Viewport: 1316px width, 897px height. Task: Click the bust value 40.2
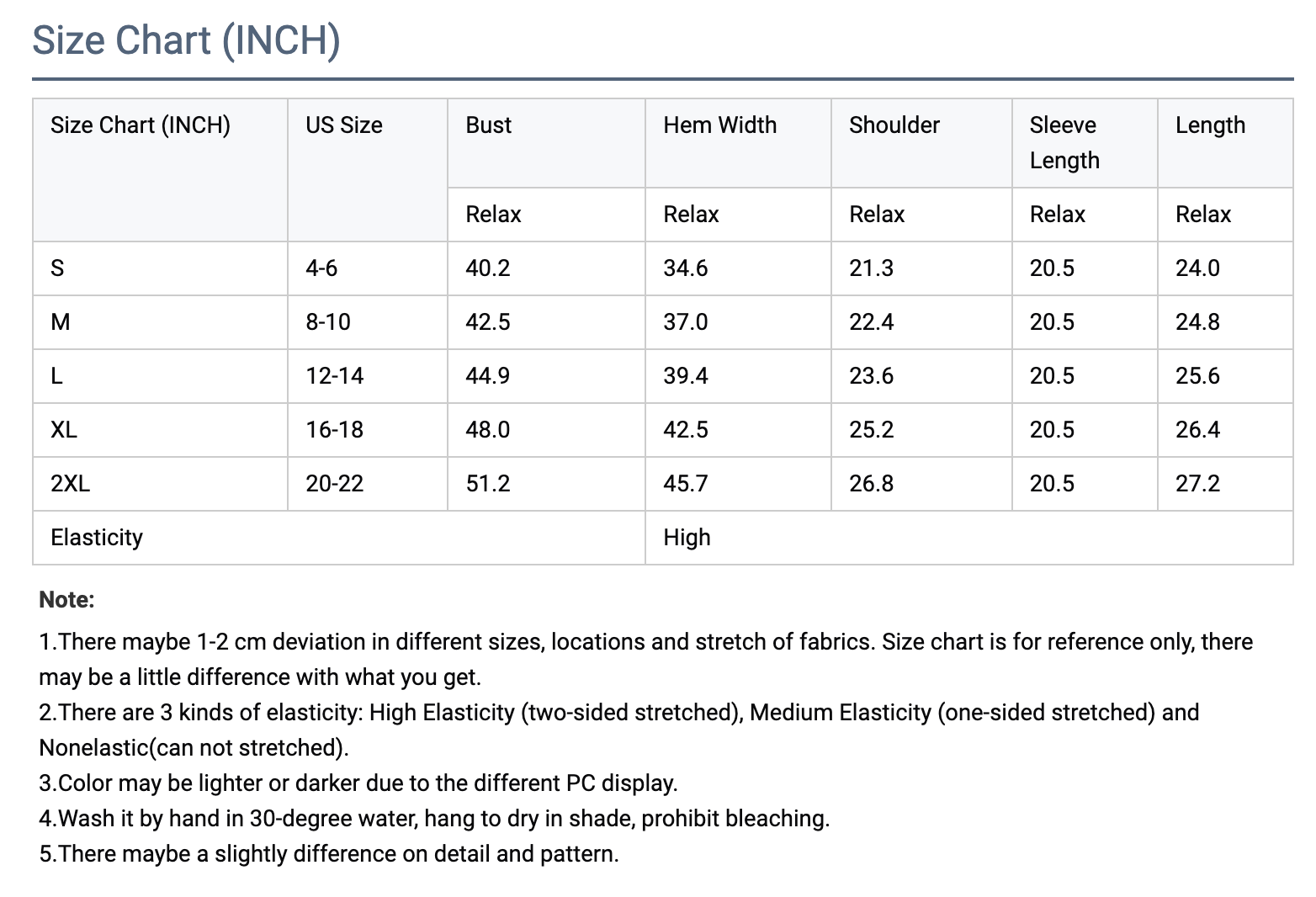coord(488,268)
